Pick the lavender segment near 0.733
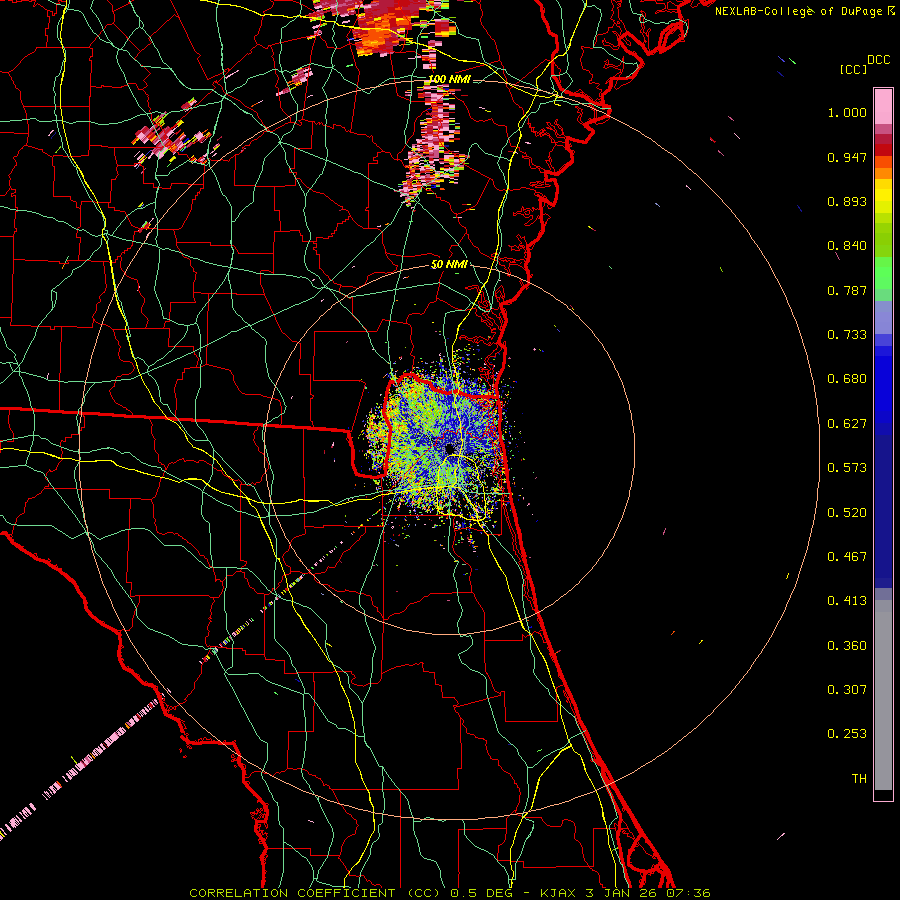This screenshot has height=900, width=900. point(883,317)
